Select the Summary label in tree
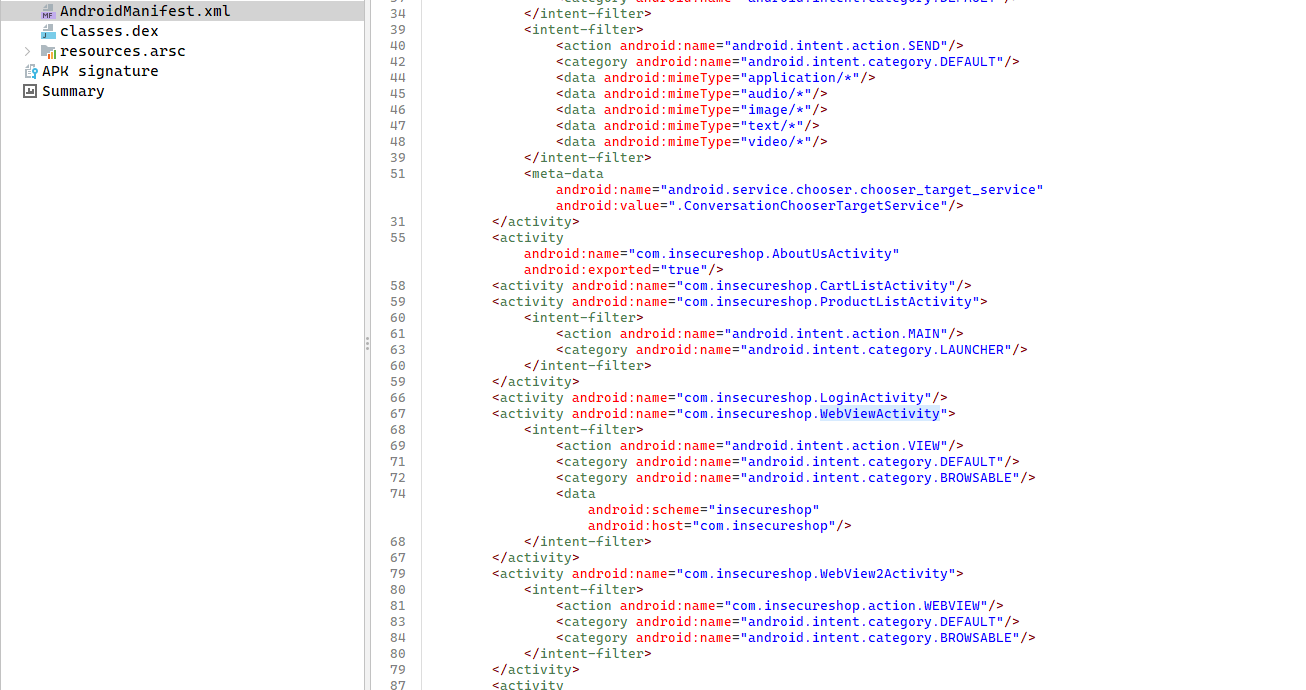 (72, 91)
